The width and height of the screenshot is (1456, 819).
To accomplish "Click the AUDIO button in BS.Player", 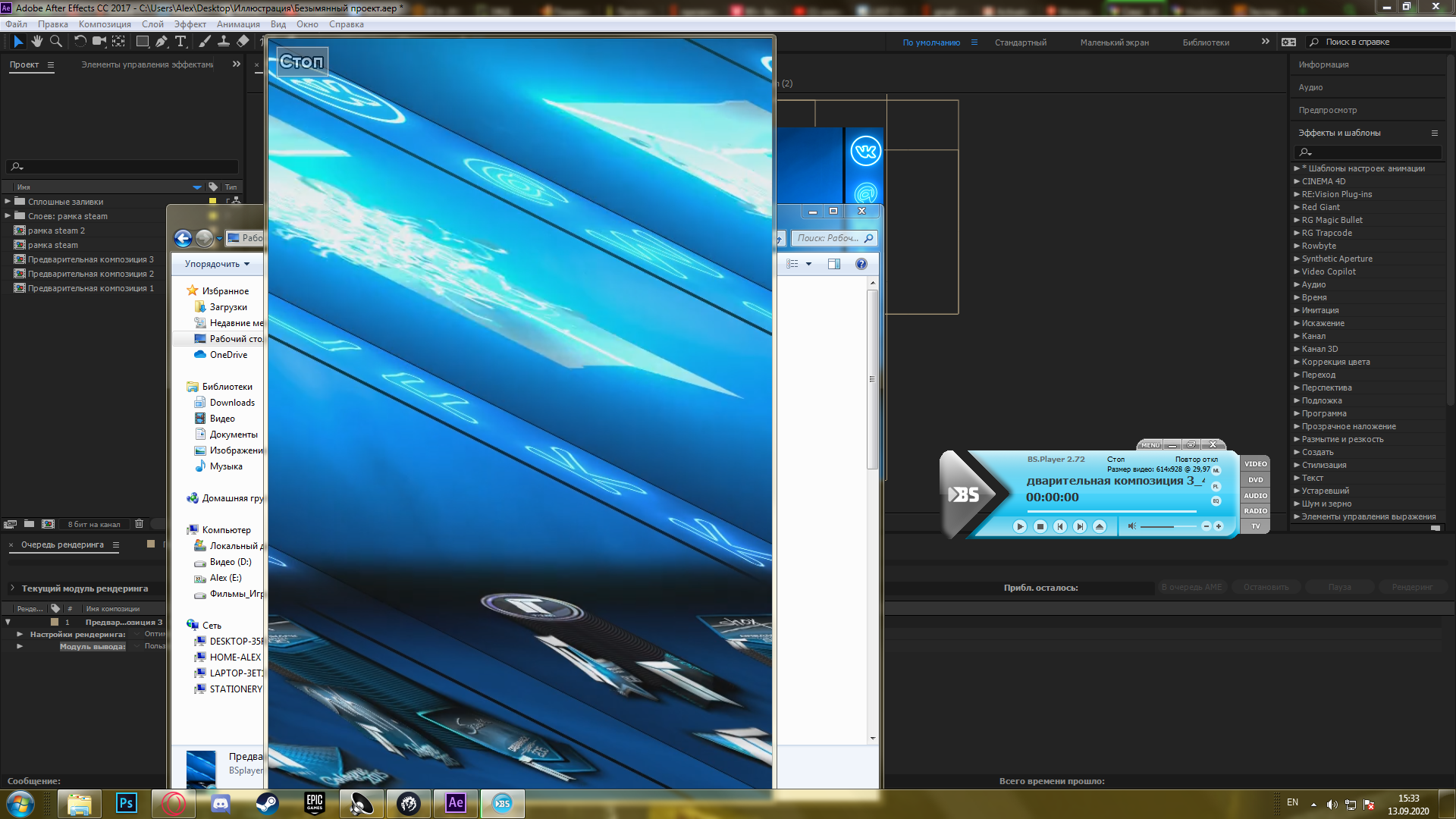I will [x=1255, y=495].
